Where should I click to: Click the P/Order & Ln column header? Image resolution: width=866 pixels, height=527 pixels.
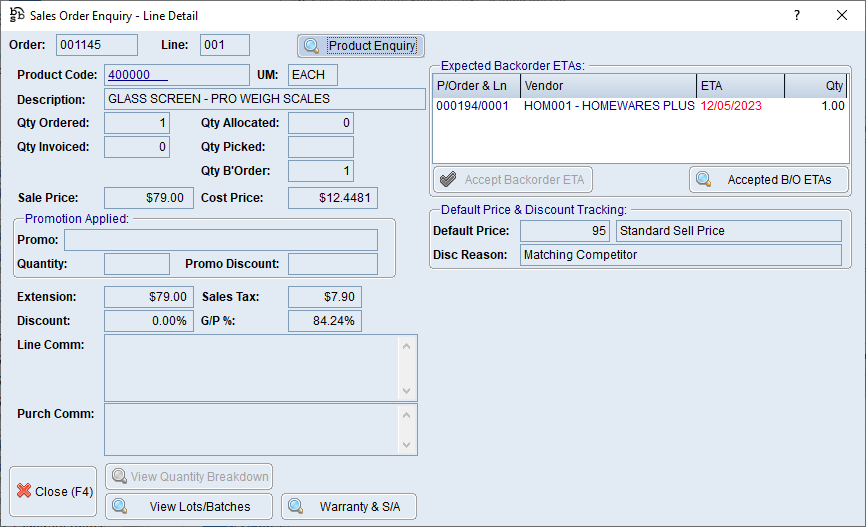476,86
